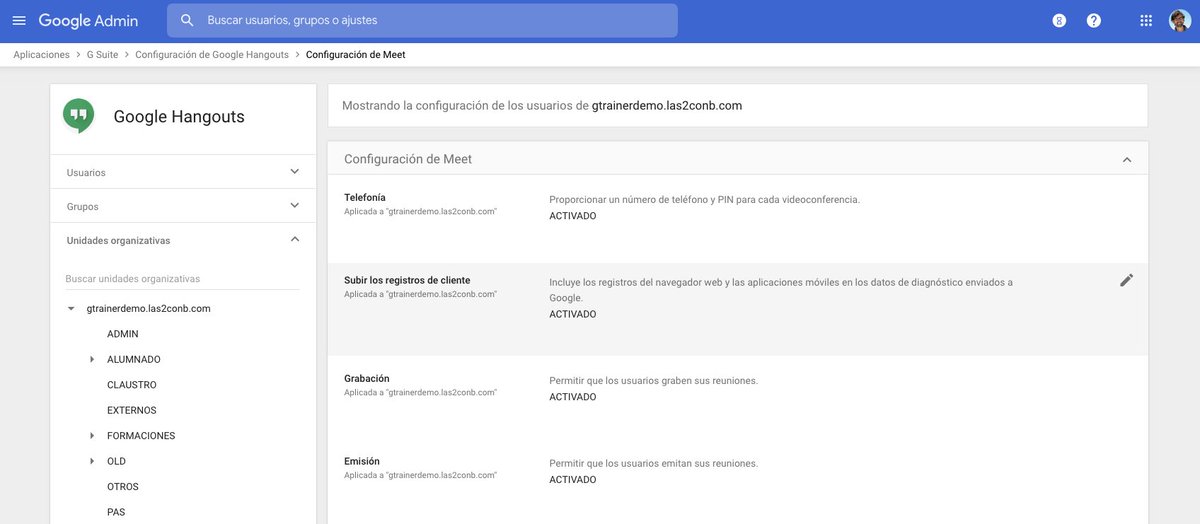This screenshot has width=1200, height=524.
Task: Edit Subir los registros with pencil icon
Action: click(1127, 280)
